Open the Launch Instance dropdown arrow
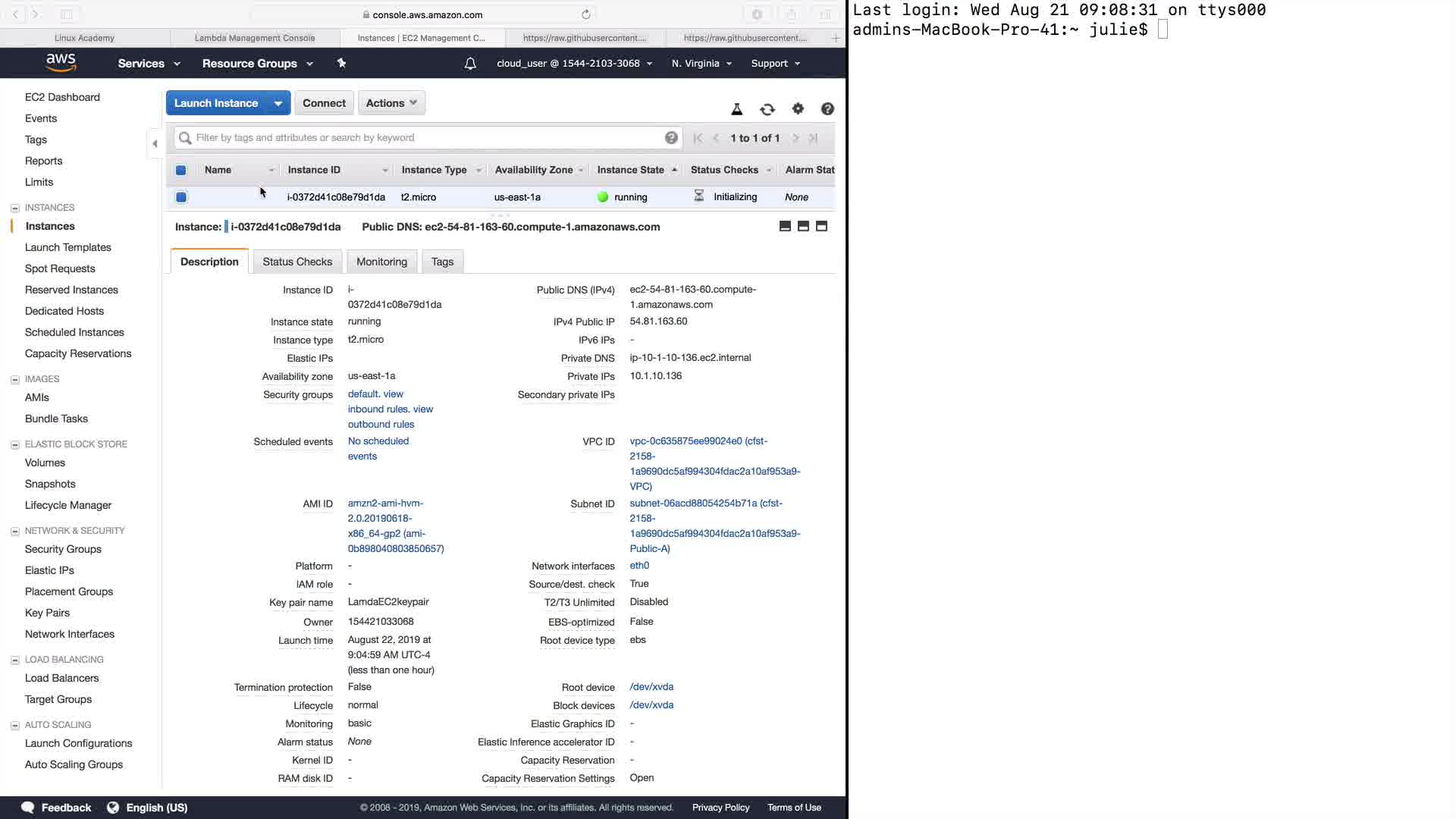1456x819 pixels. pos(278,103)
